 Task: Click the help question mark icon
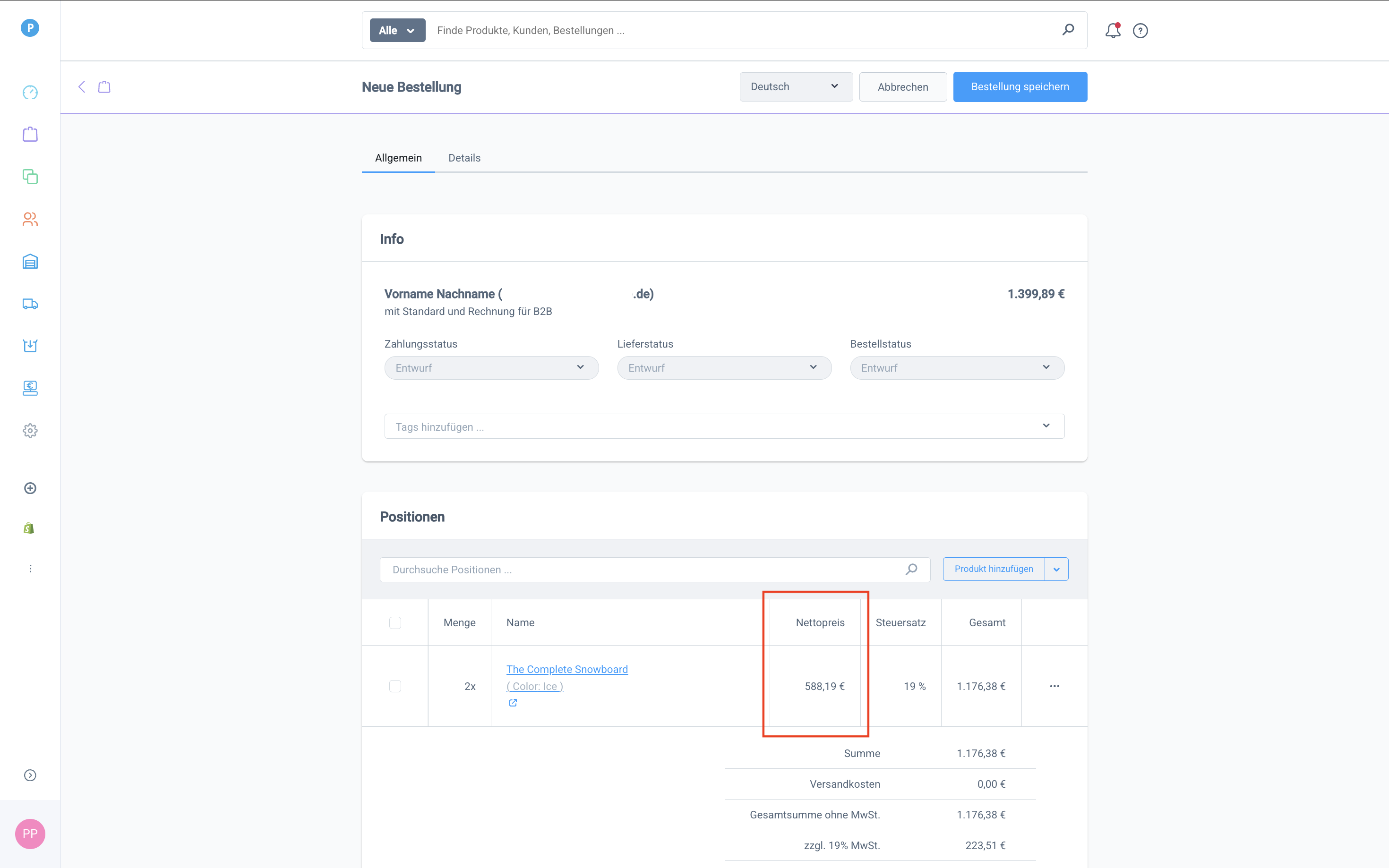(1140, 30)
